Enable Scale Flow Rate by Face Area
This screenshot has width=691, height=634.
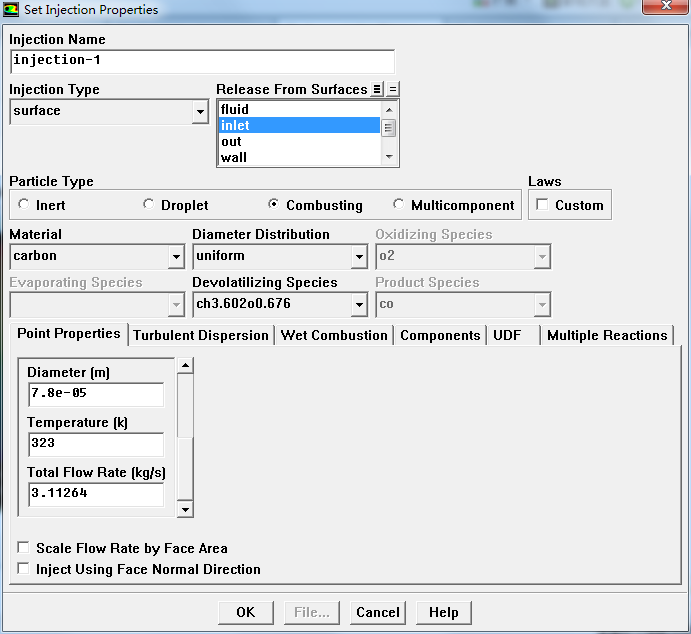pyautogui.click(x=23, y=548)
